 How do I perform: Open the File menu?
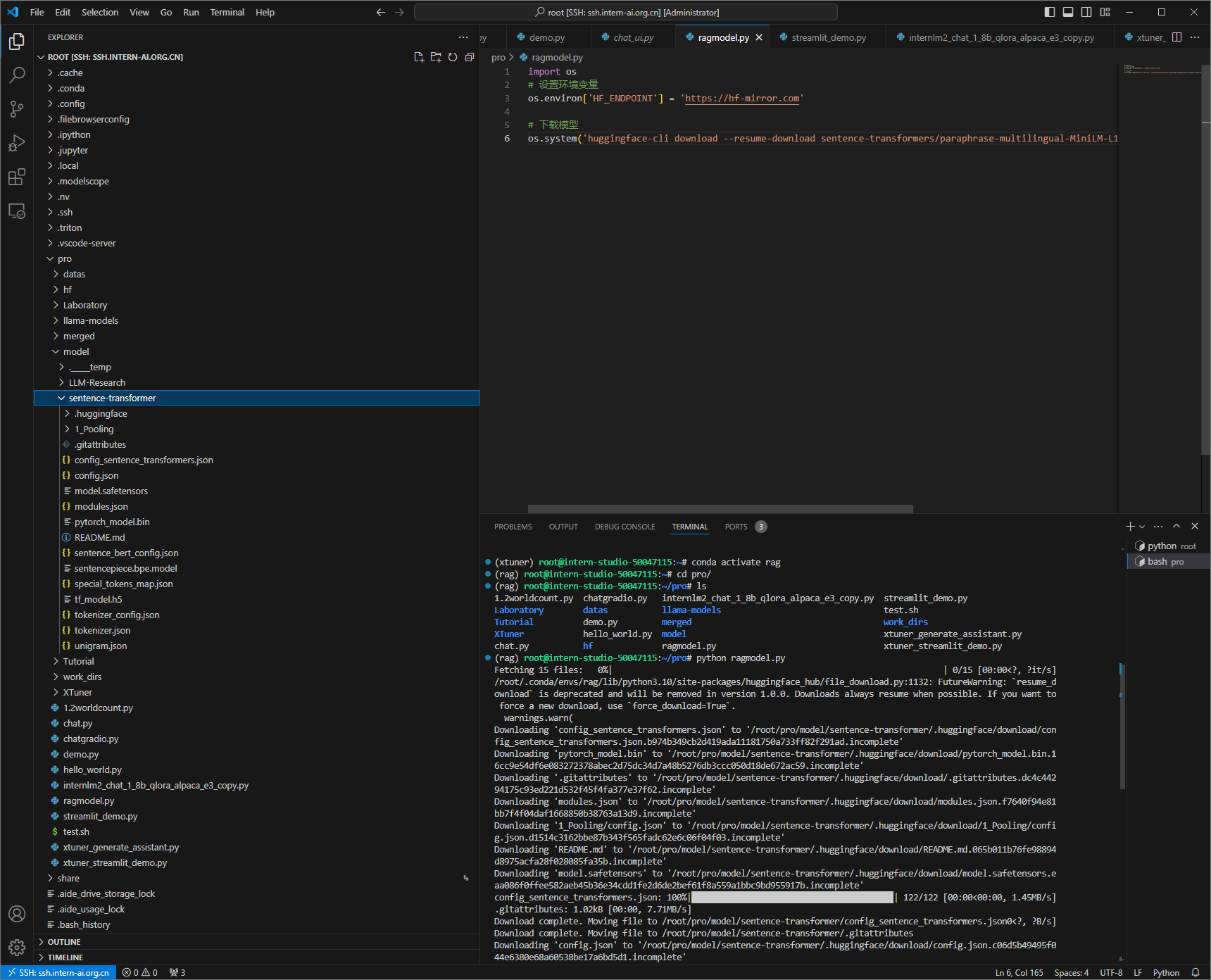(37, 12)
